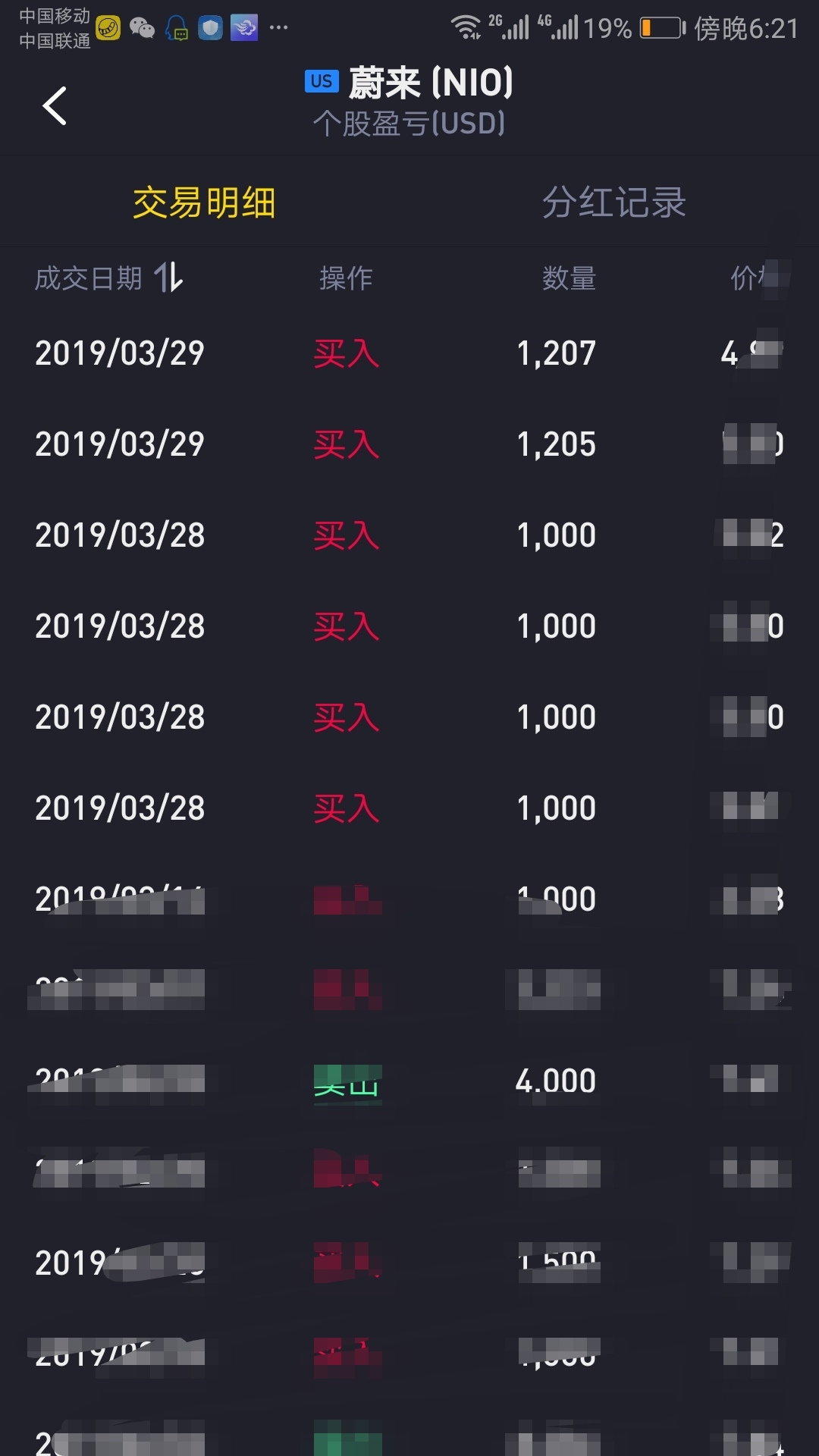Switch to the 交易明细 tab

point(204,202)
